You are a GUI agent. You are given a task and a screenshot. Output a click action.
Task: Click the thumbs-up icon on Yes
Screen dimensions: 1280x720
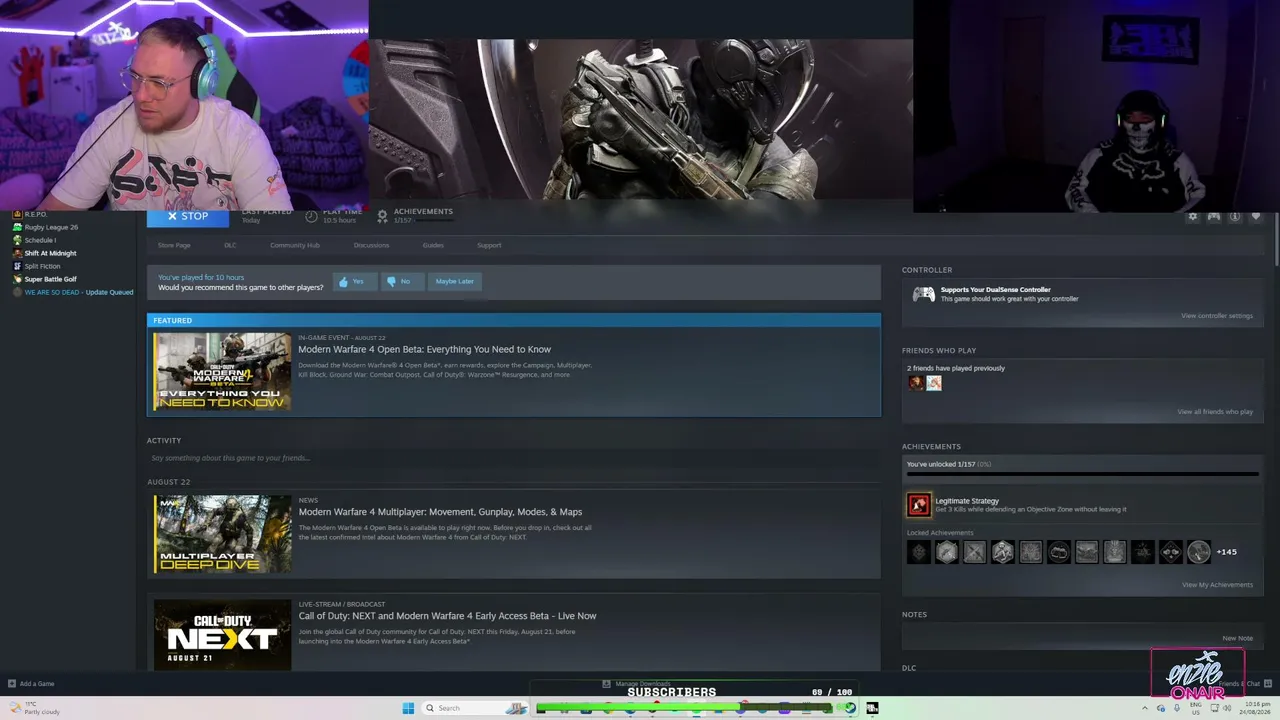[344, 282]
